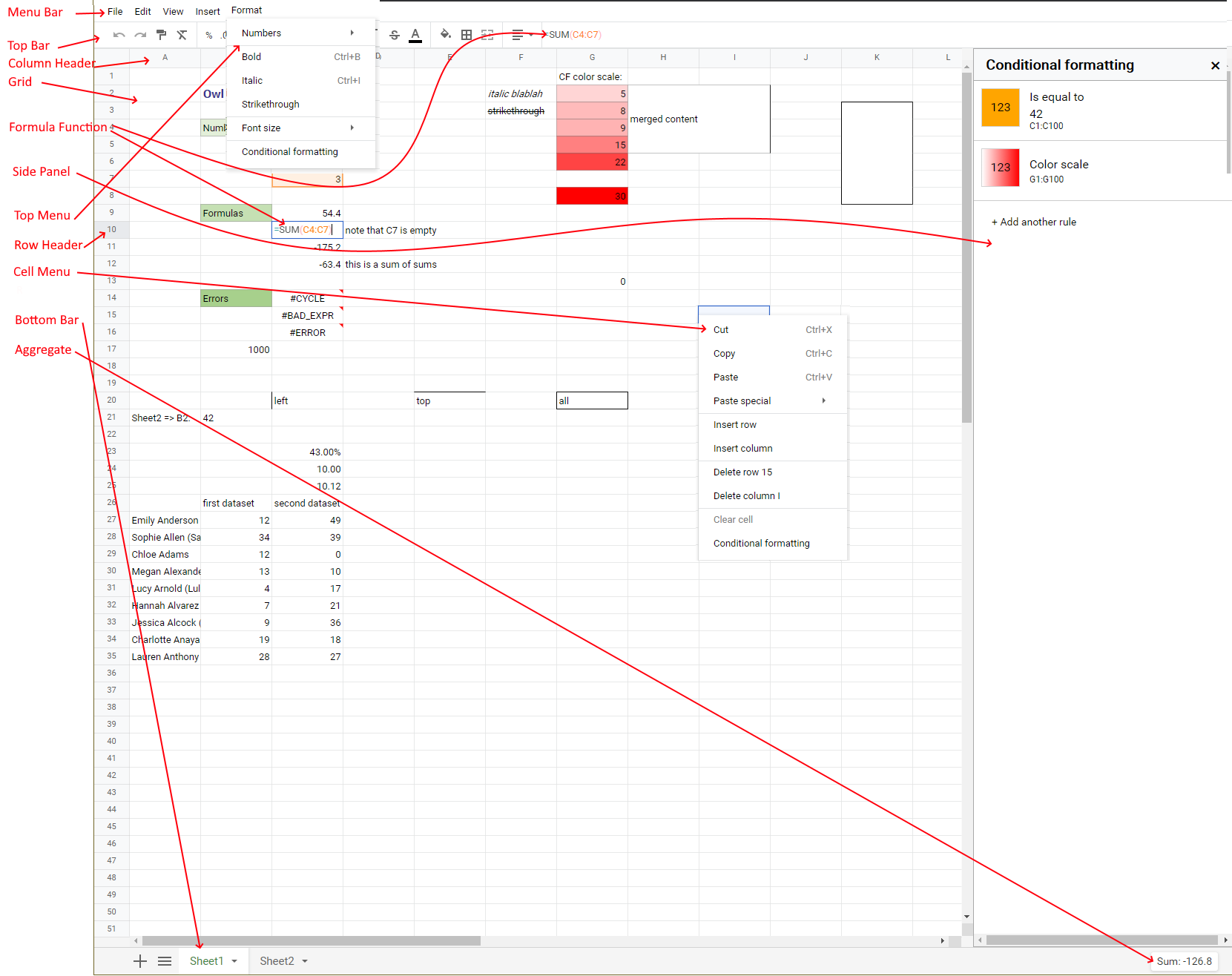Viewport: 1232px width, 976px height.
Task: Select the bright red cell with 30
Action: [592, 196]
